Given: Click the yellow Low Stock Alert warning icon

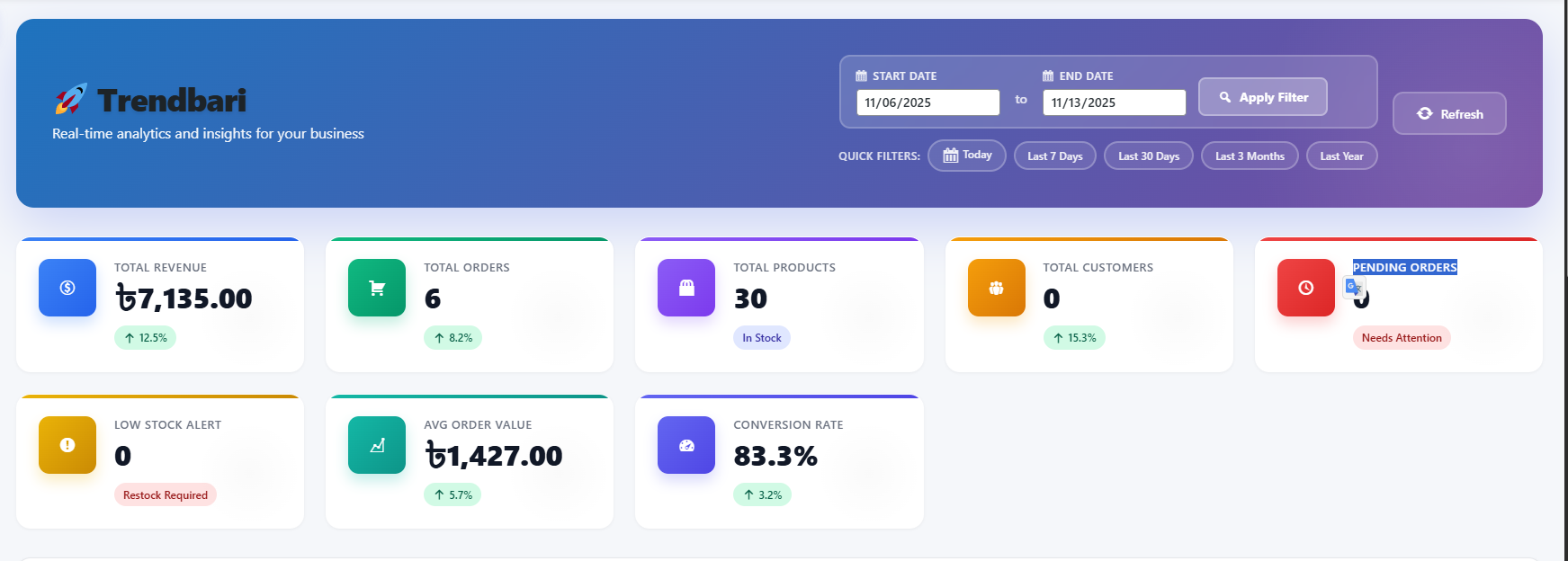Looking at the screenshot, I should [x=67, y=445].
